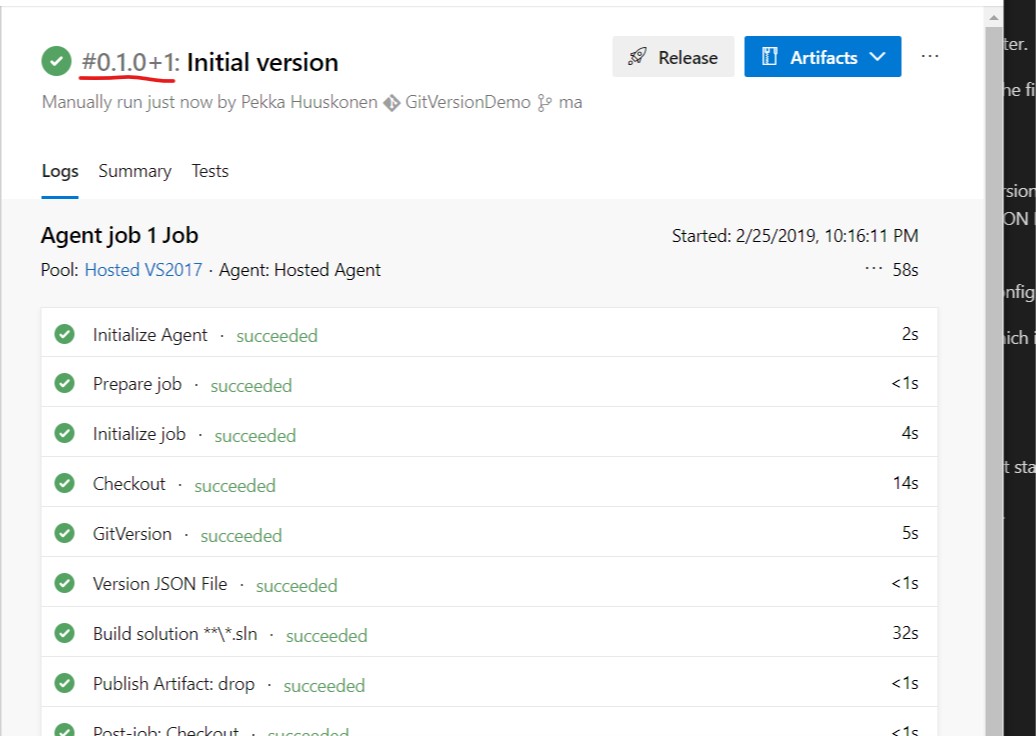Open the Version JSON File step

pos(489,582)
